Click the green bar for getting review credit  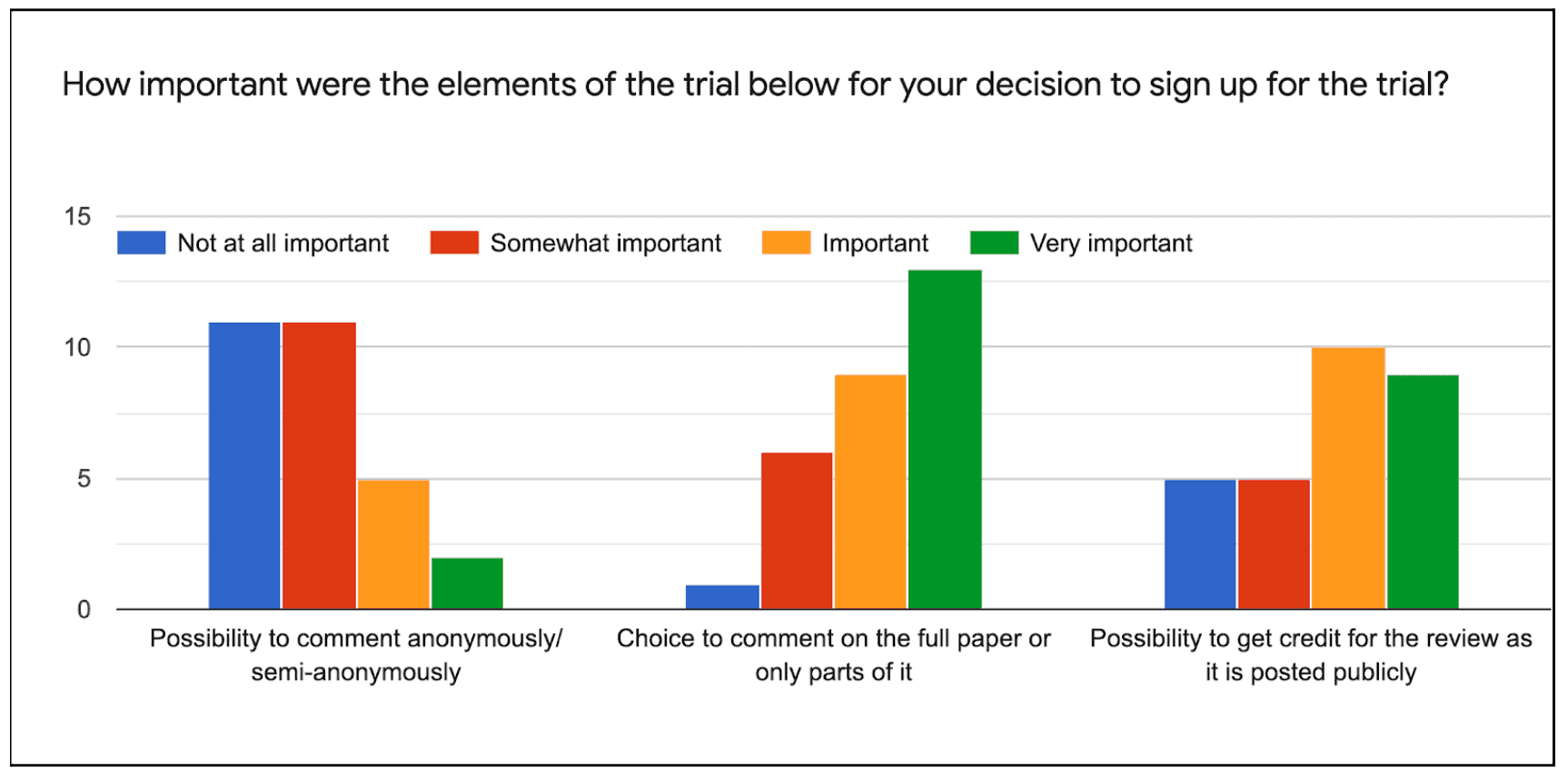(x=1423, y=492)
